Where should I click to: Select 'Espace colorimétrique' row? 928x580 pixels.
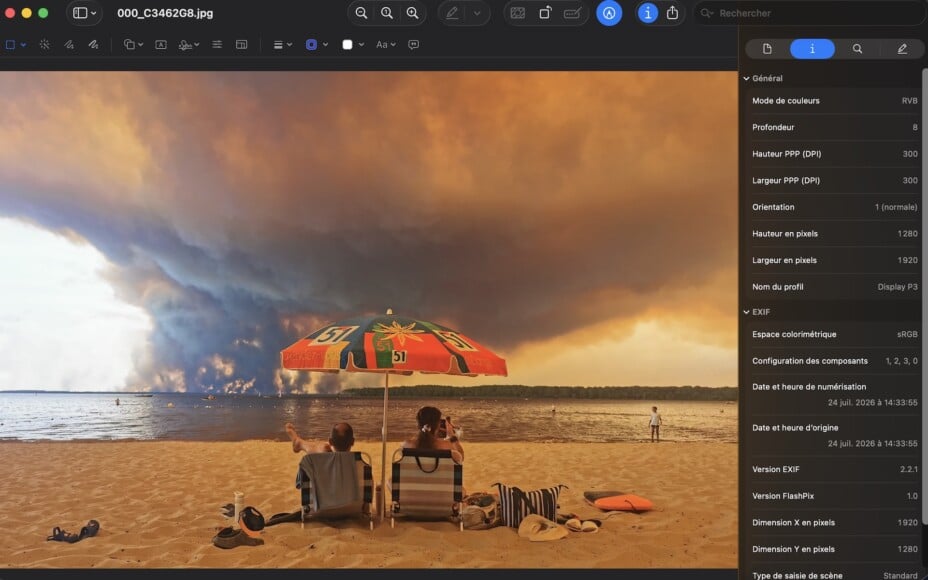[834, 334]
